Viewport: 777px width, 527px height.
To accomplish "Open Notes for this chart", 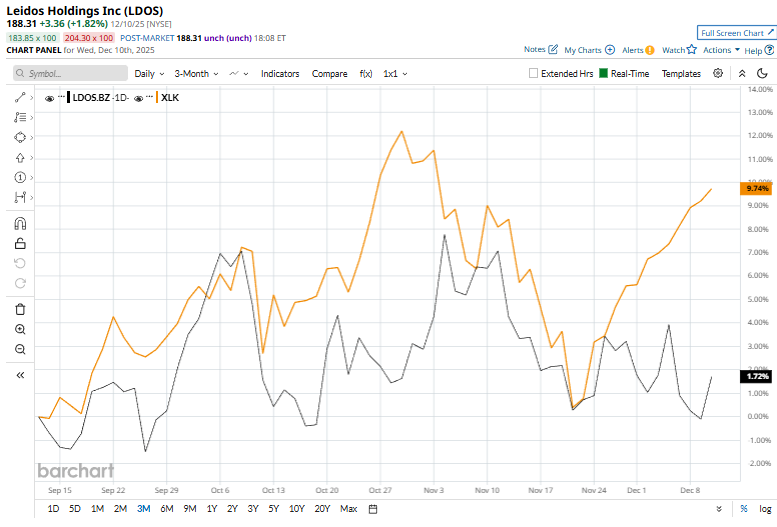I will click(x=541, y=50).
